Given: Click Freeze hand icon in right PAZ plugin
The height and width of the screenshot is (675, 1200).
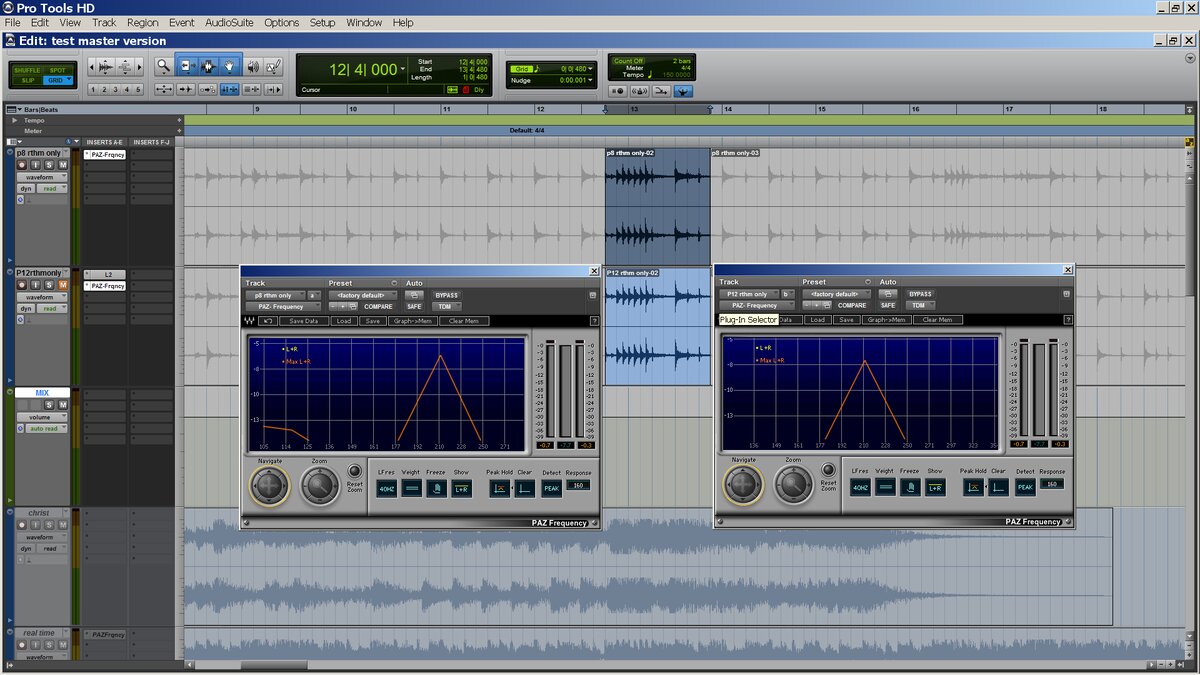Looking at the screenshot, I should pos(910,488).
